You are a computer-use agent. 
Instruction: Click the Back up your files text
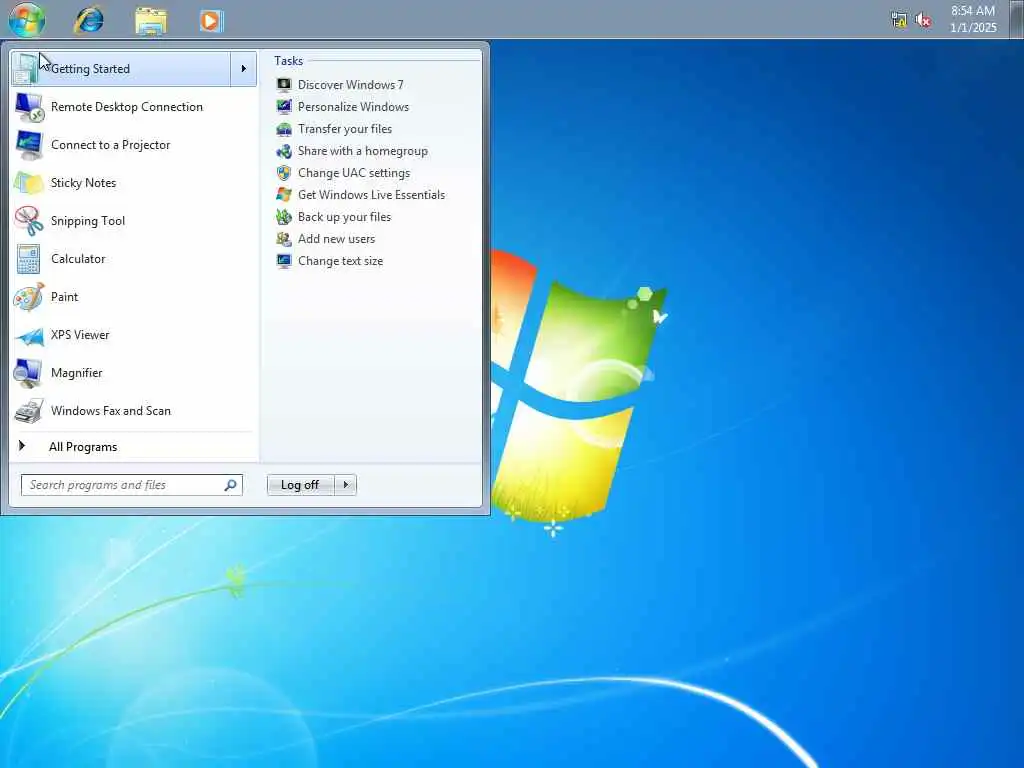344,217
